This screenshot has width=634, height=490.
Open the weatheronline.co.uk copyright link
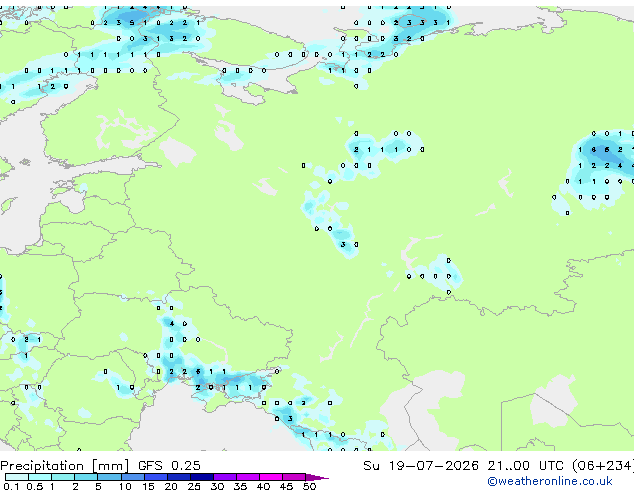tap(550, 481)
